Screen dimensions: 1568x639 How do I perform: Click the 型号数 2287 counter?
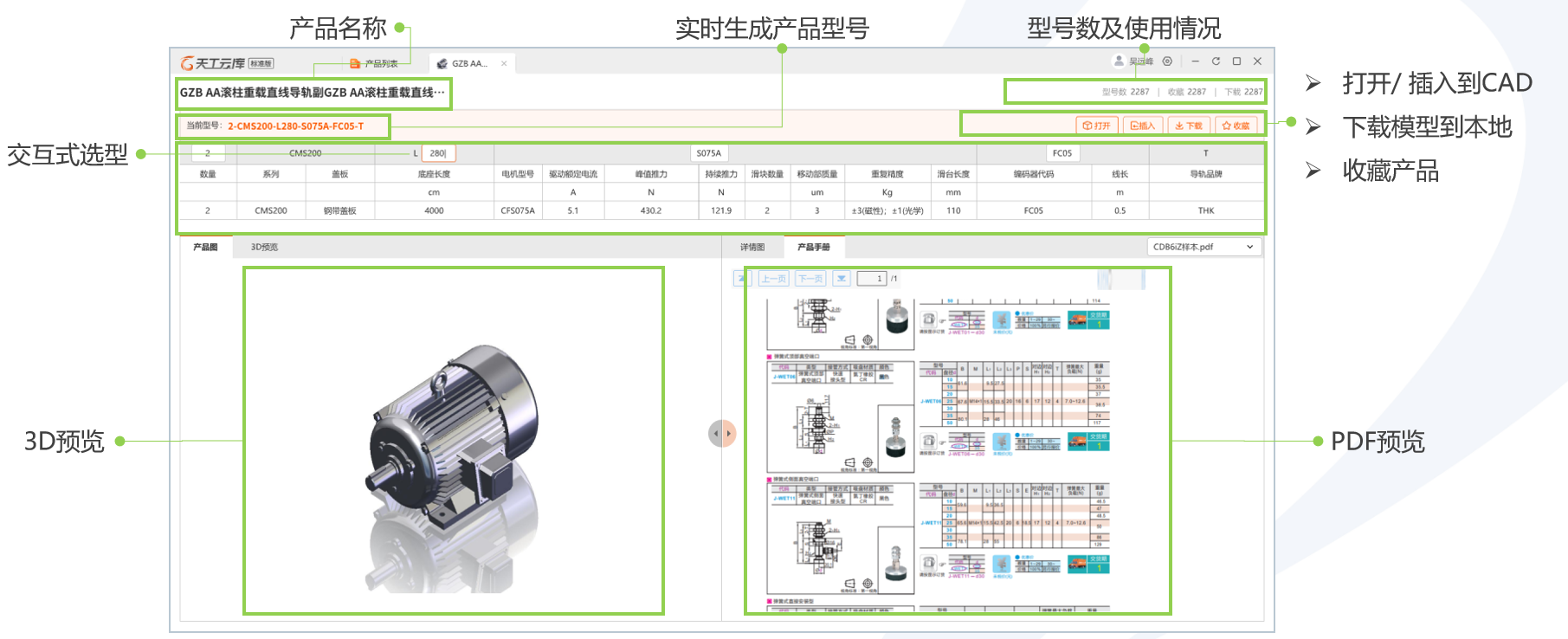tap(1126, 92)
